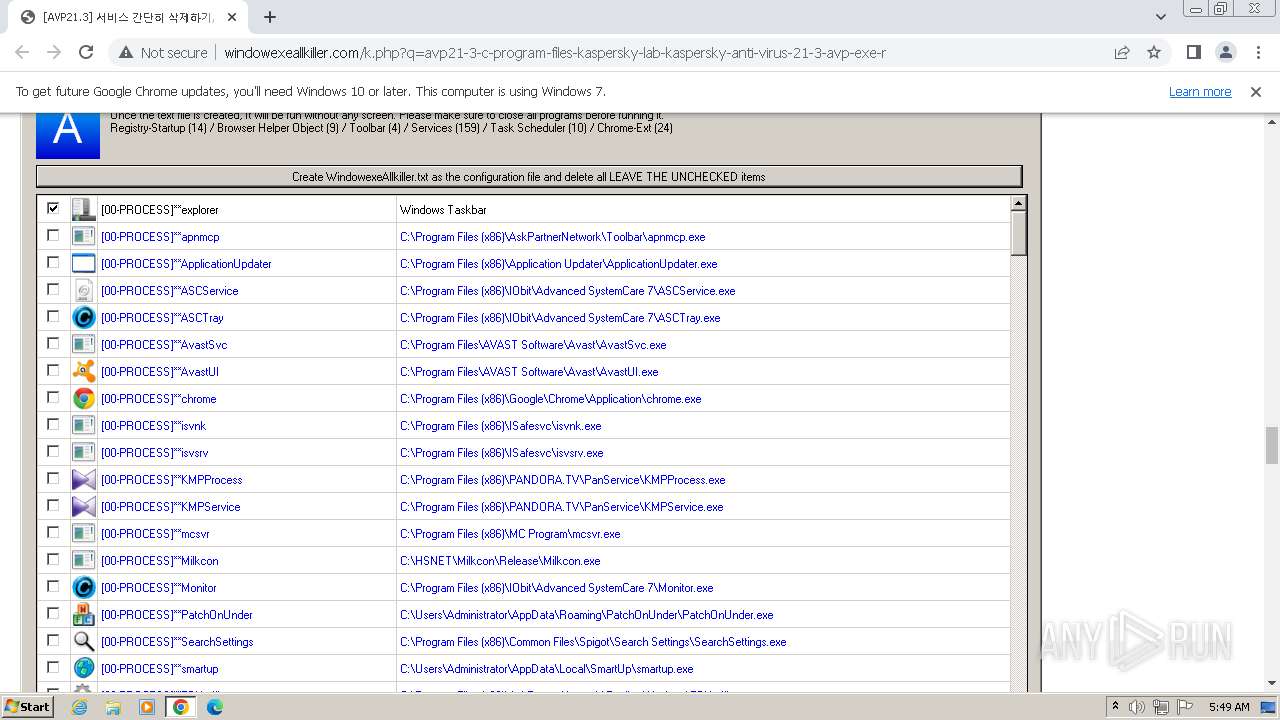This screenshot has height=720, width=1280.
Task: Click the AvastSvc row icon
Action: click(84, 345)
